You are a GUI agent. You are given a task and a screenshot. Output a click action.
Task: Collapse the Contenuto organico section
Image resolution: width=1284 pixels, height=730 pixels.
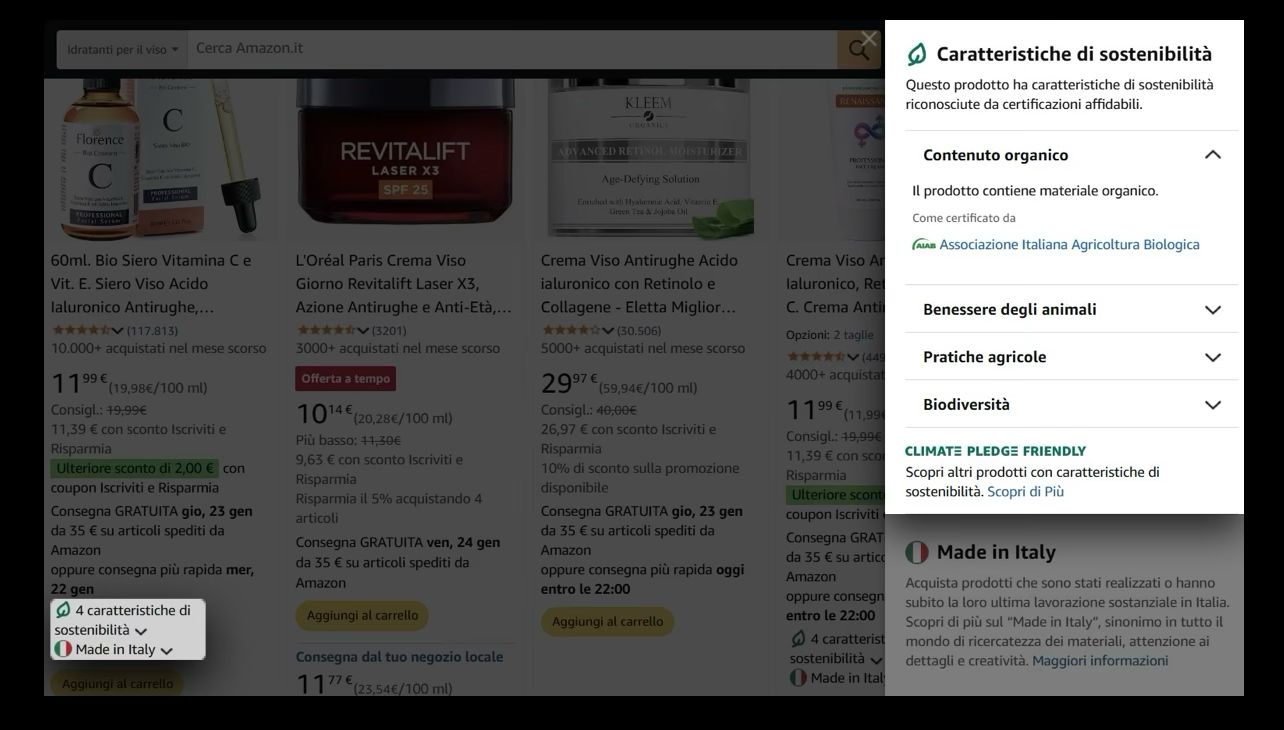click(x=1212, y=155)
